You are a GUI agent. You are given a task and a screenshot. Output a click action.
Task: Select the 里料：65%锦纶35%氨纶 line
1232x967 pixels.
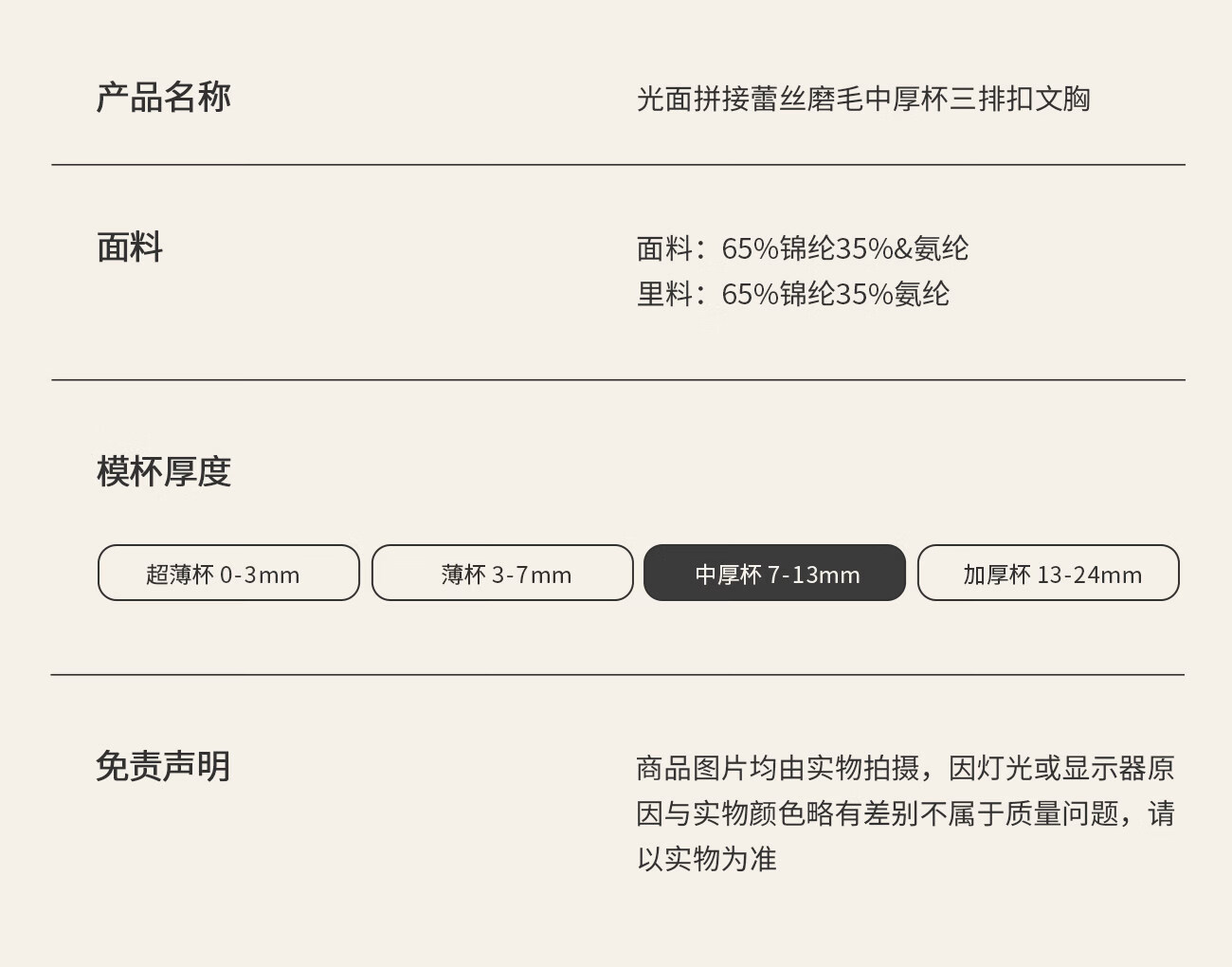click(x=792, y=294)
